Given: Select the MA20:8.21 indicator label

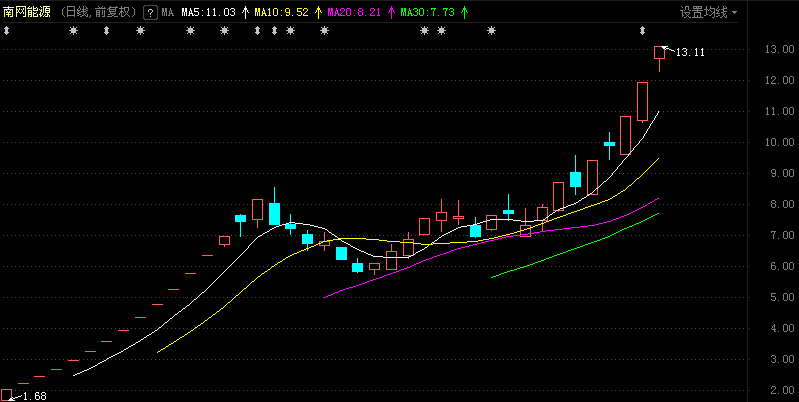Looking at the screenshot, I should 354,12.
